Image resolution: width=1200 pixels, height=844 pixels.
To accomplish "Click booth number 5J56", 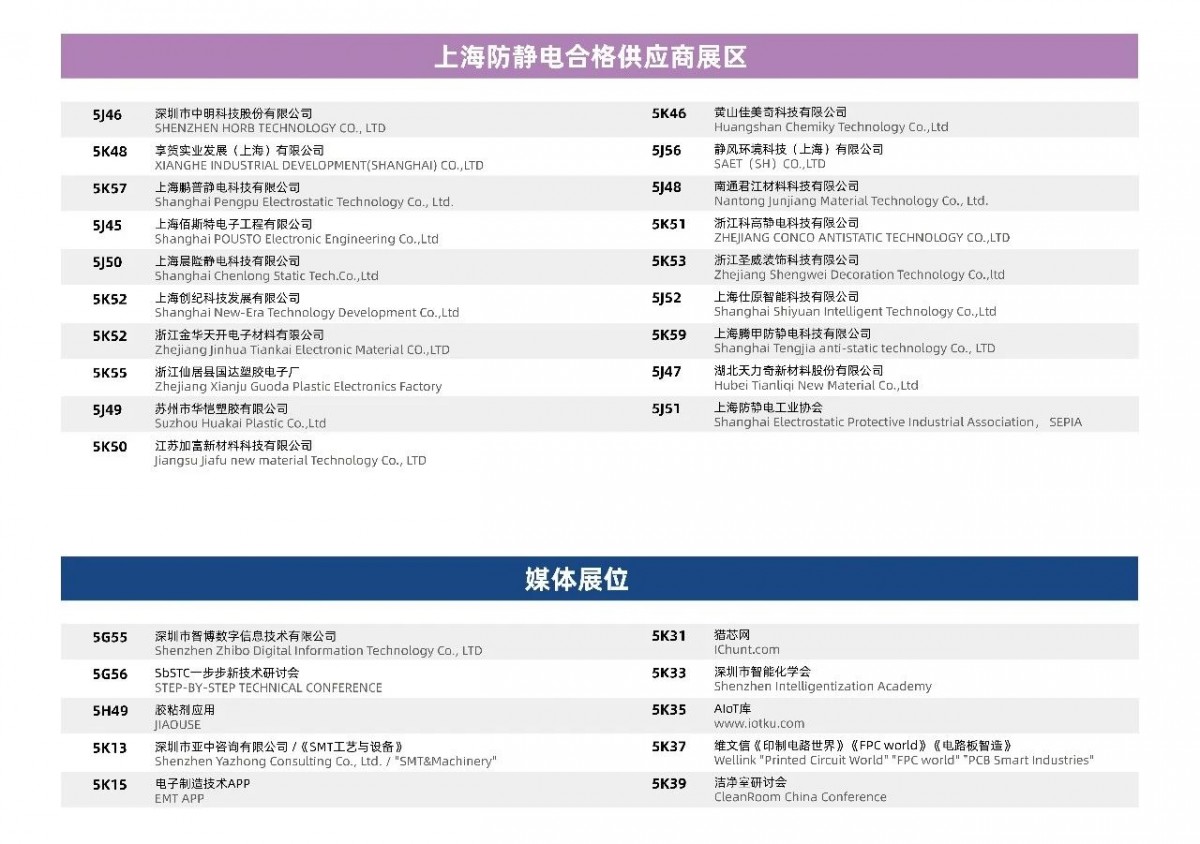I will (667, 151).
